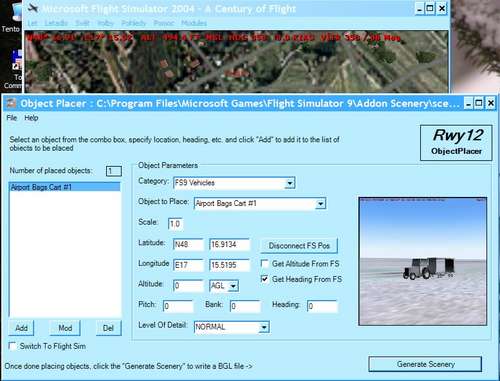Screen dimensions: 500x381
Task: Click the Flight Simulator airplane title icon
Action: pos(33,8)
